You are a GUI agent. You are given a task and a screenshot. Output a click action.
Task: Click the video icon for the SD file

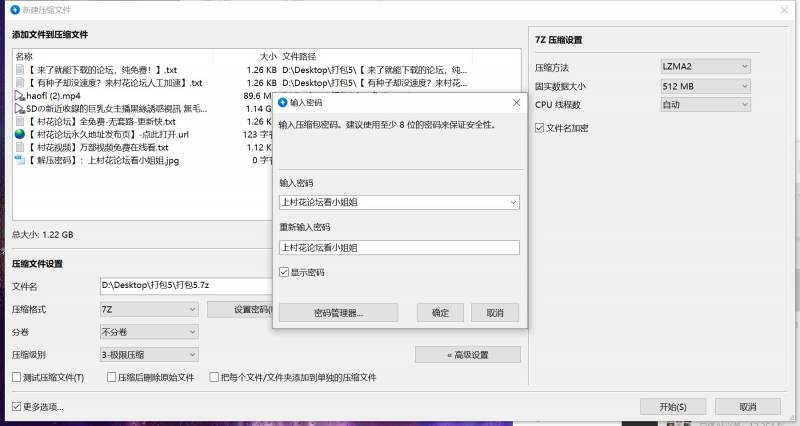pyautogui.click(x=19, y=109)
